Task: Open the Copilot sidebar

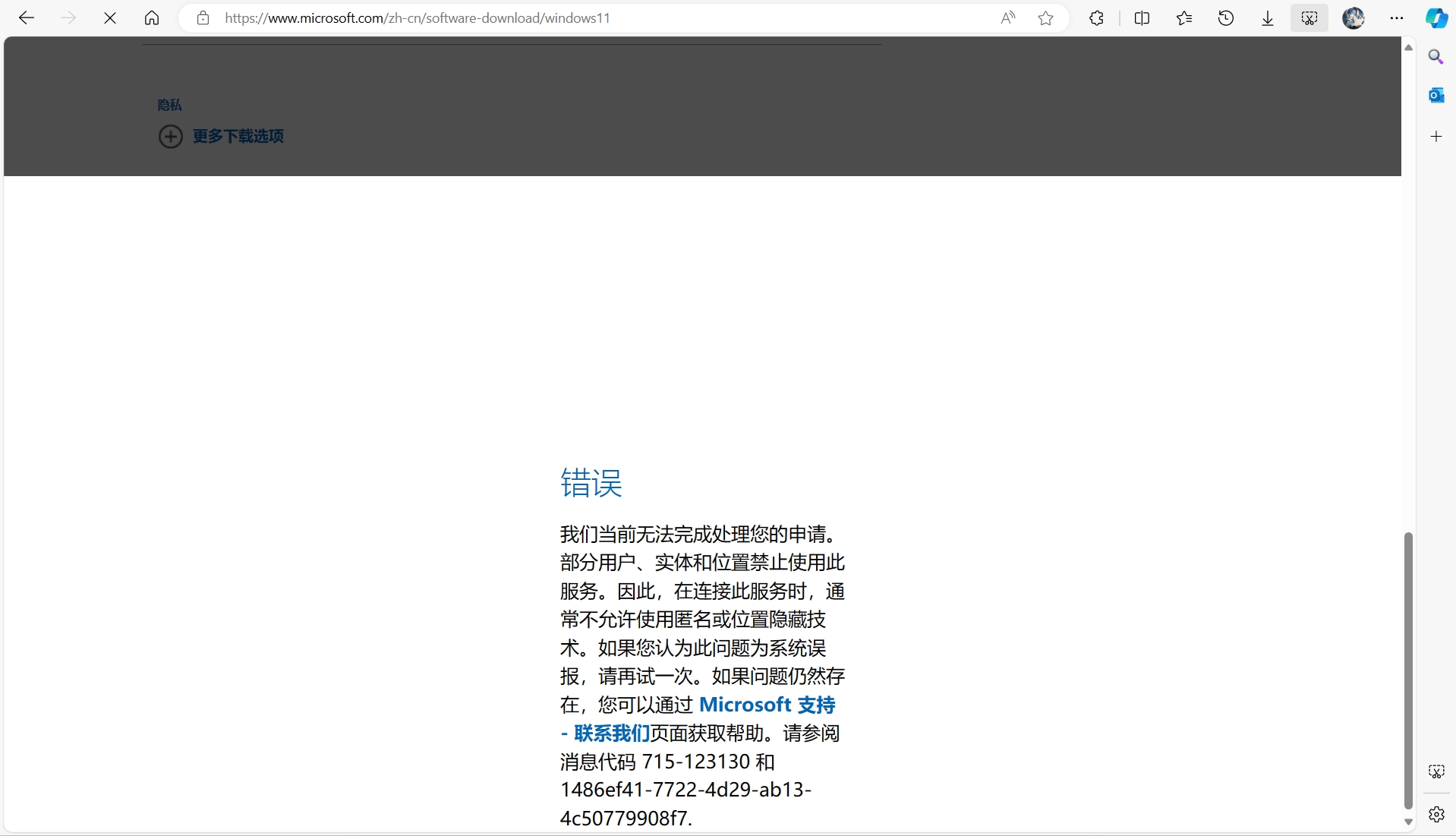Action: [x=1436, y=18]
